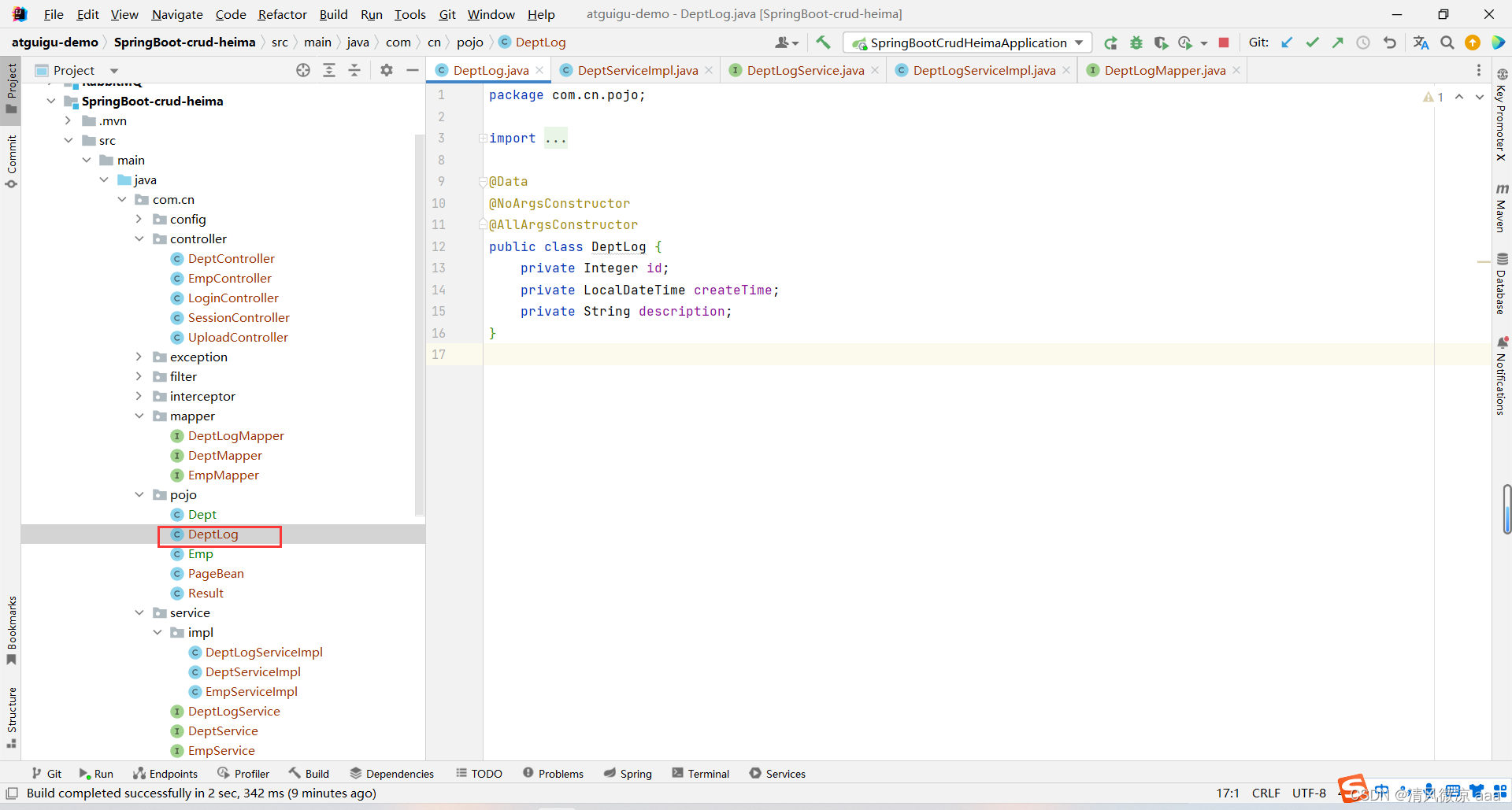
Task: Click the Run with Coverage icon
Action: [1161, 43]
